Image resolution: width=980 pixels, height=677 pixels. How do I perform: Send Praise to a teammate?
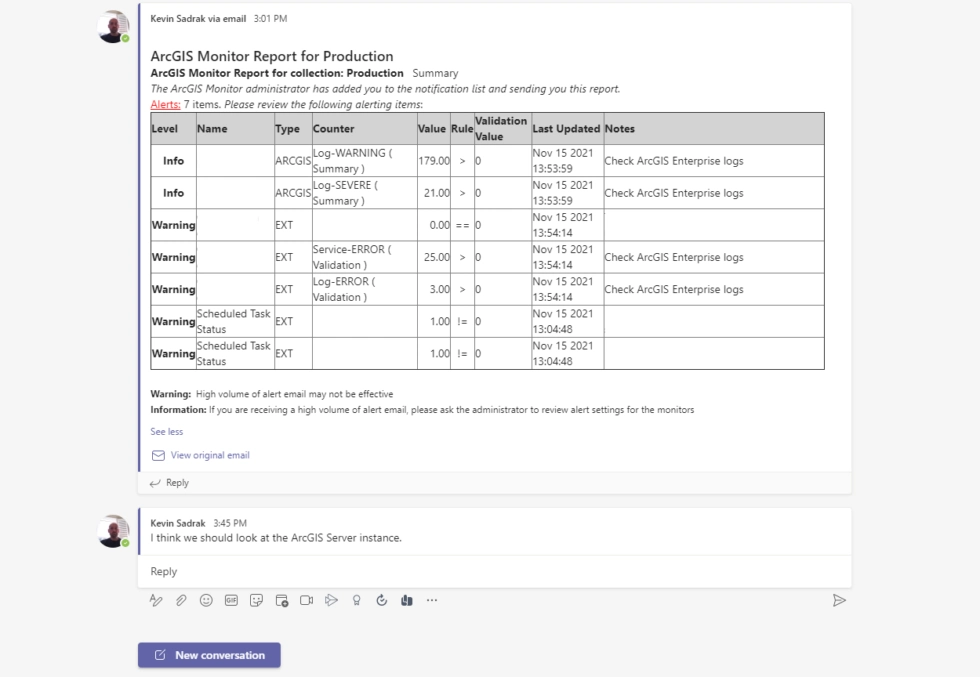pos(356,599)
